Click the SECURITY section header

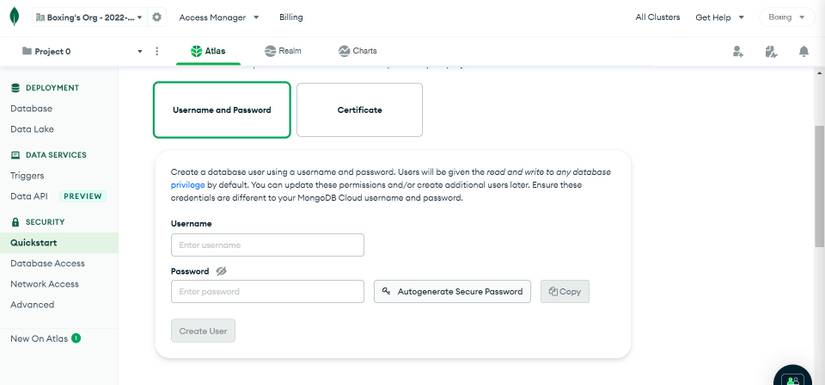45,222
